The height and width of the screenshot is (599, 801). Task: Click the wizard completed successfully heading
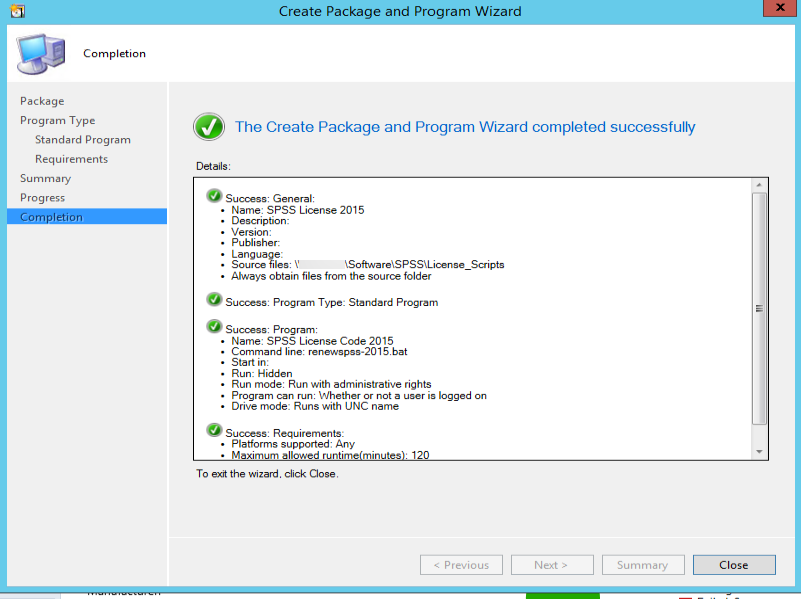pos(465,127)
